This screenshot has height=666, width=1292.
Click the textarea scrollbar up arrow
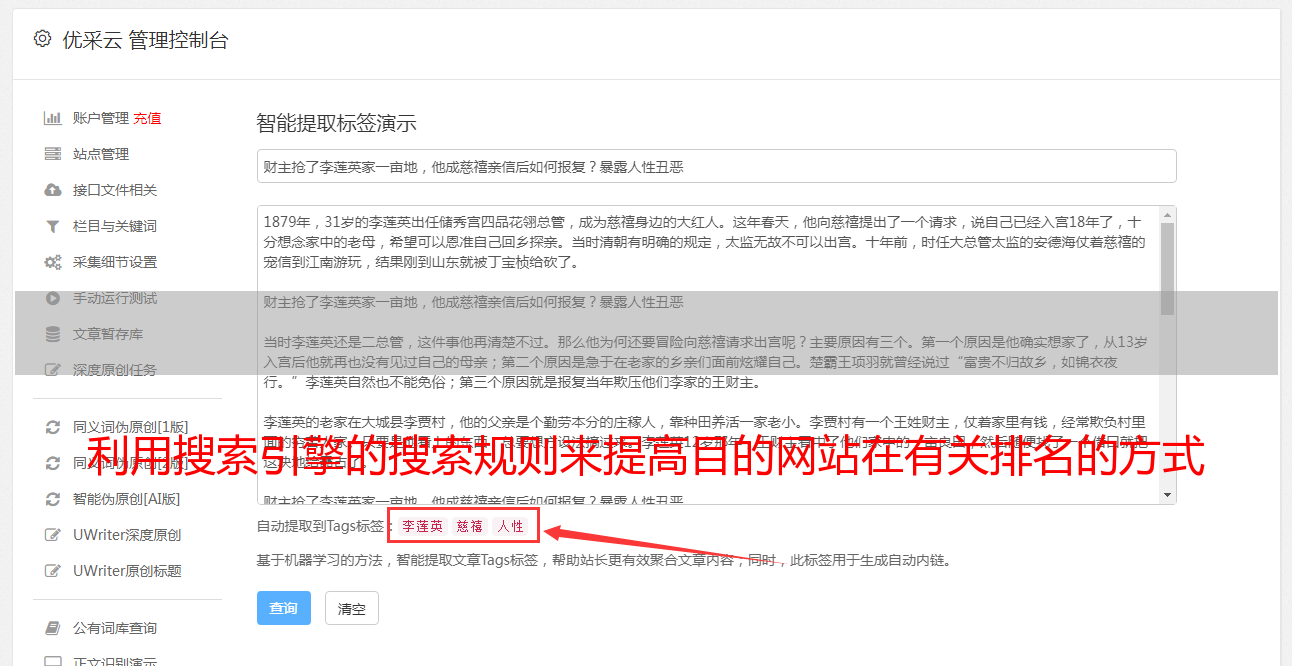(1168, 215)
